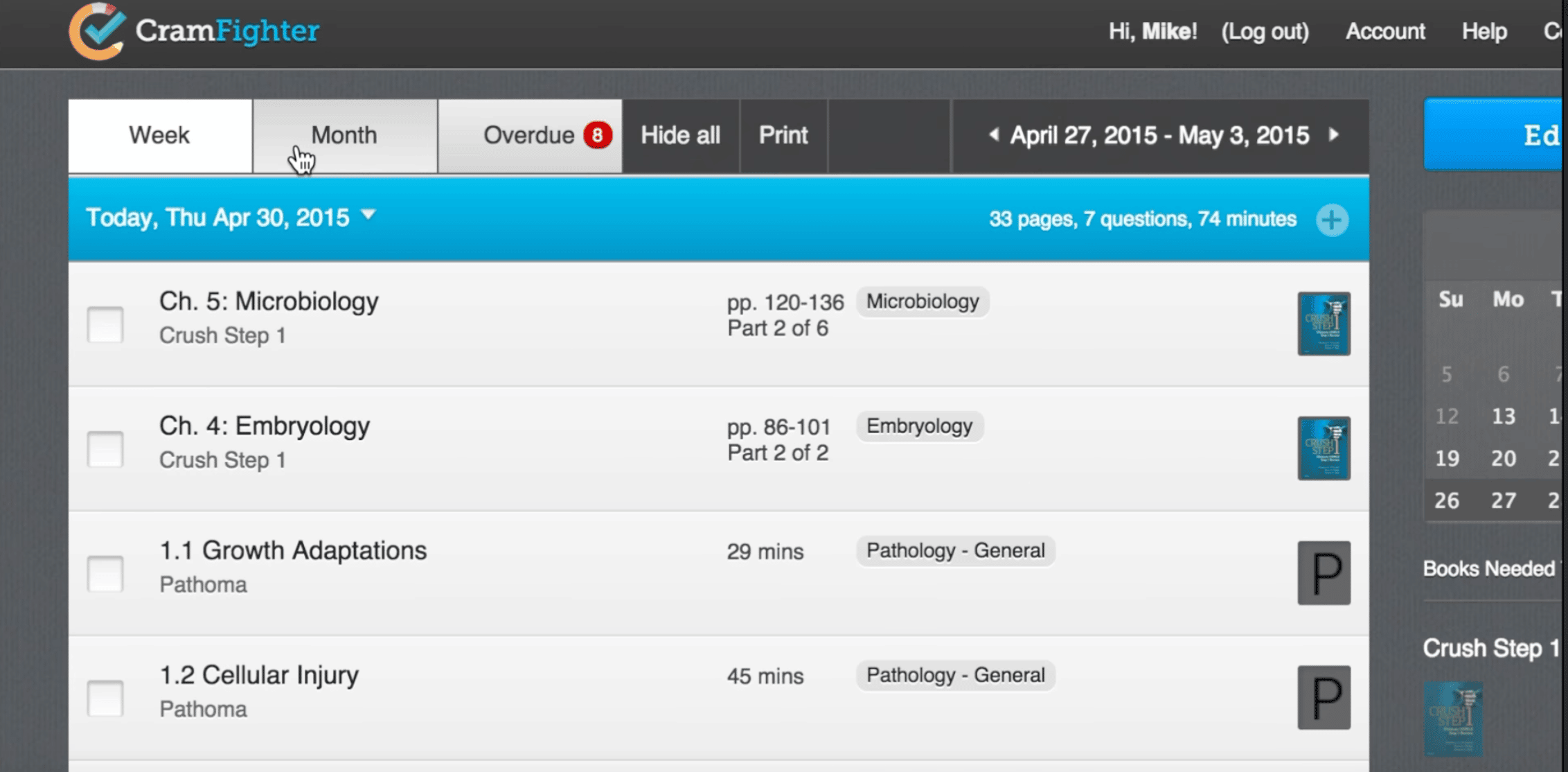Go to previous week arrow

(x=994, y=134)
